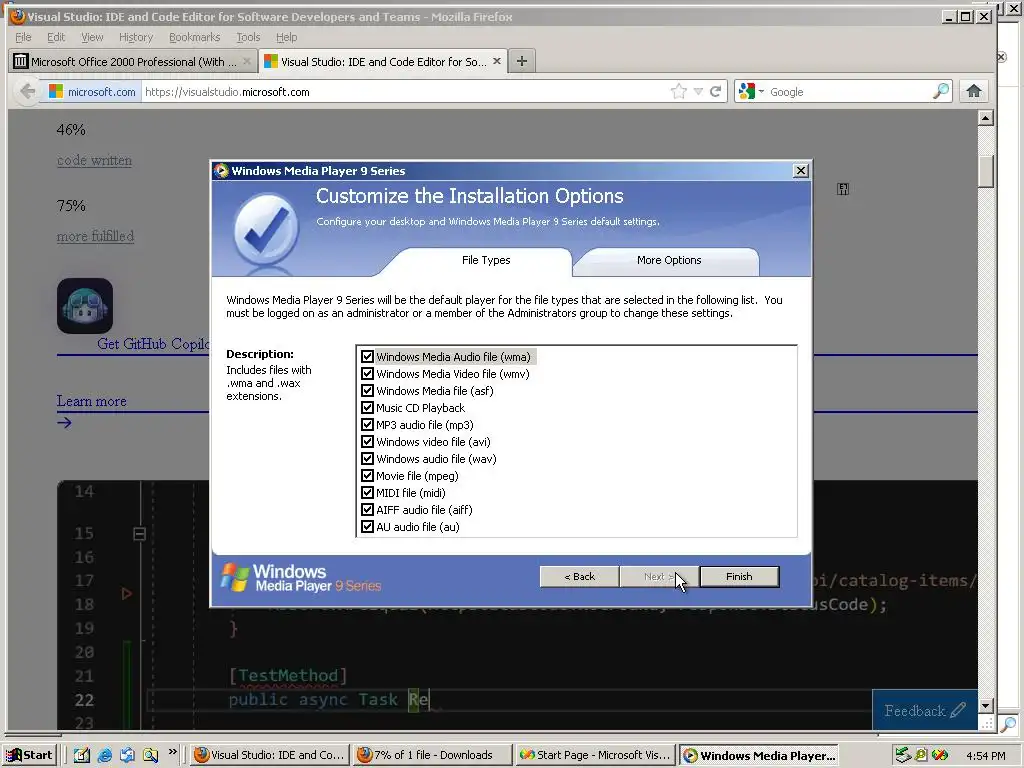Click Finish in Media Player setup
The image size is (1024, 768).
point(739,577)
